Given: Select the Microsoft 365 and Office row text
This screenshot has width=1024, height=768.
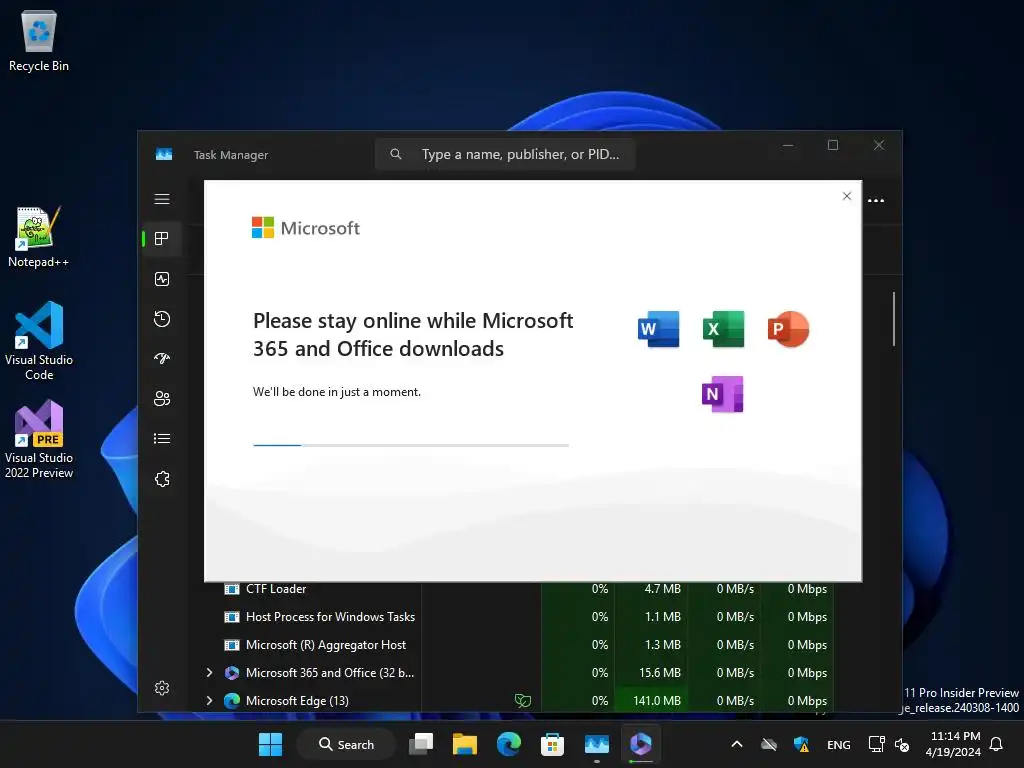Looking at the screenshot, I should click(x=330, y=673).
